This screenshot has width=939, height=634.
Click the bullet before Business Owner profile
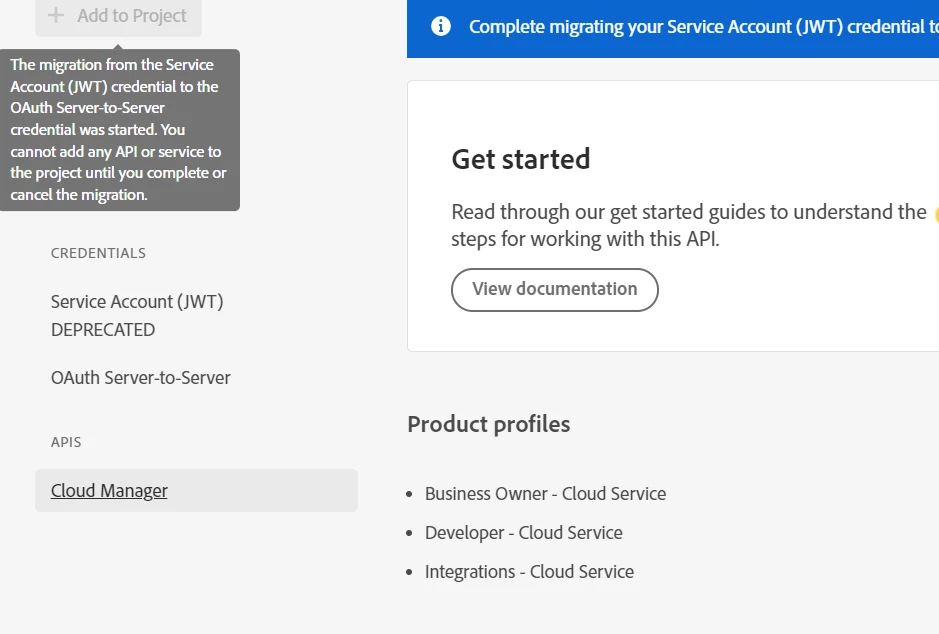point(410,494)
